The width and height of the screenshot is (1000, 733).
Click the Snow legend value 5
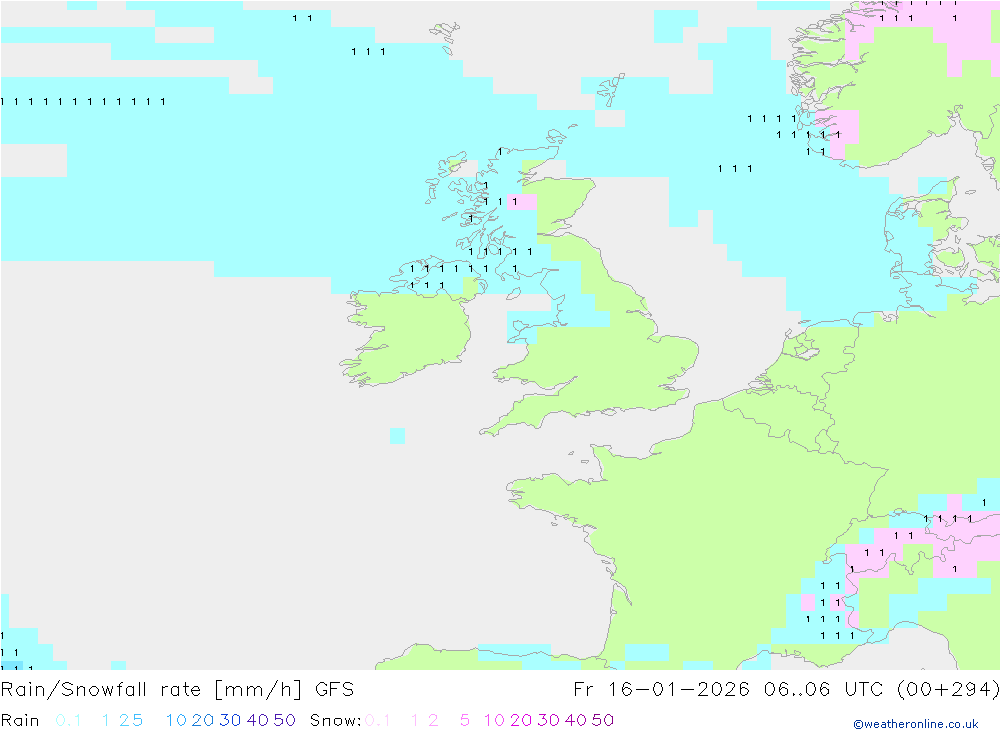coord(465,720)
